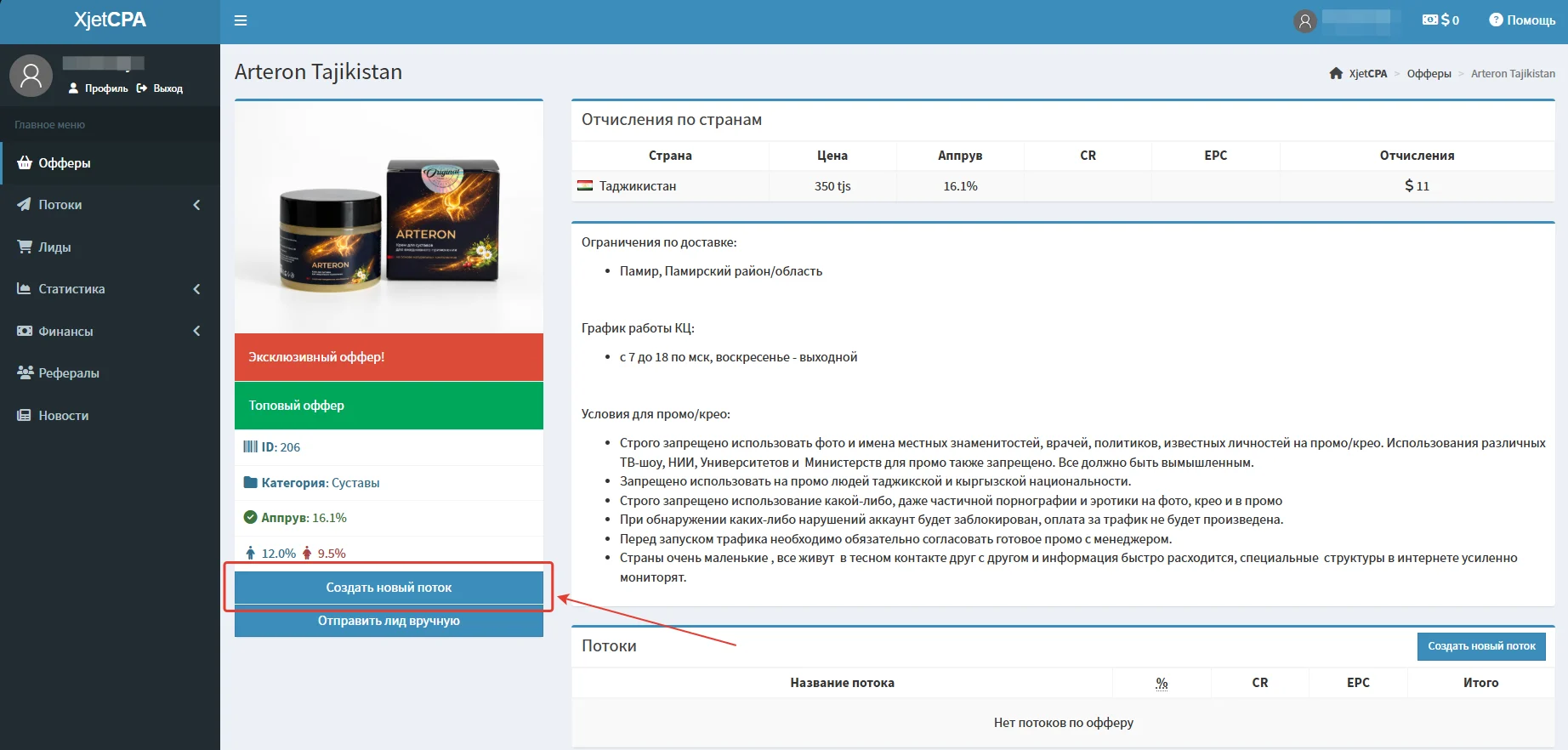
Task: Expand the Статистика submenu chevron
Action: tap(196, 289)
